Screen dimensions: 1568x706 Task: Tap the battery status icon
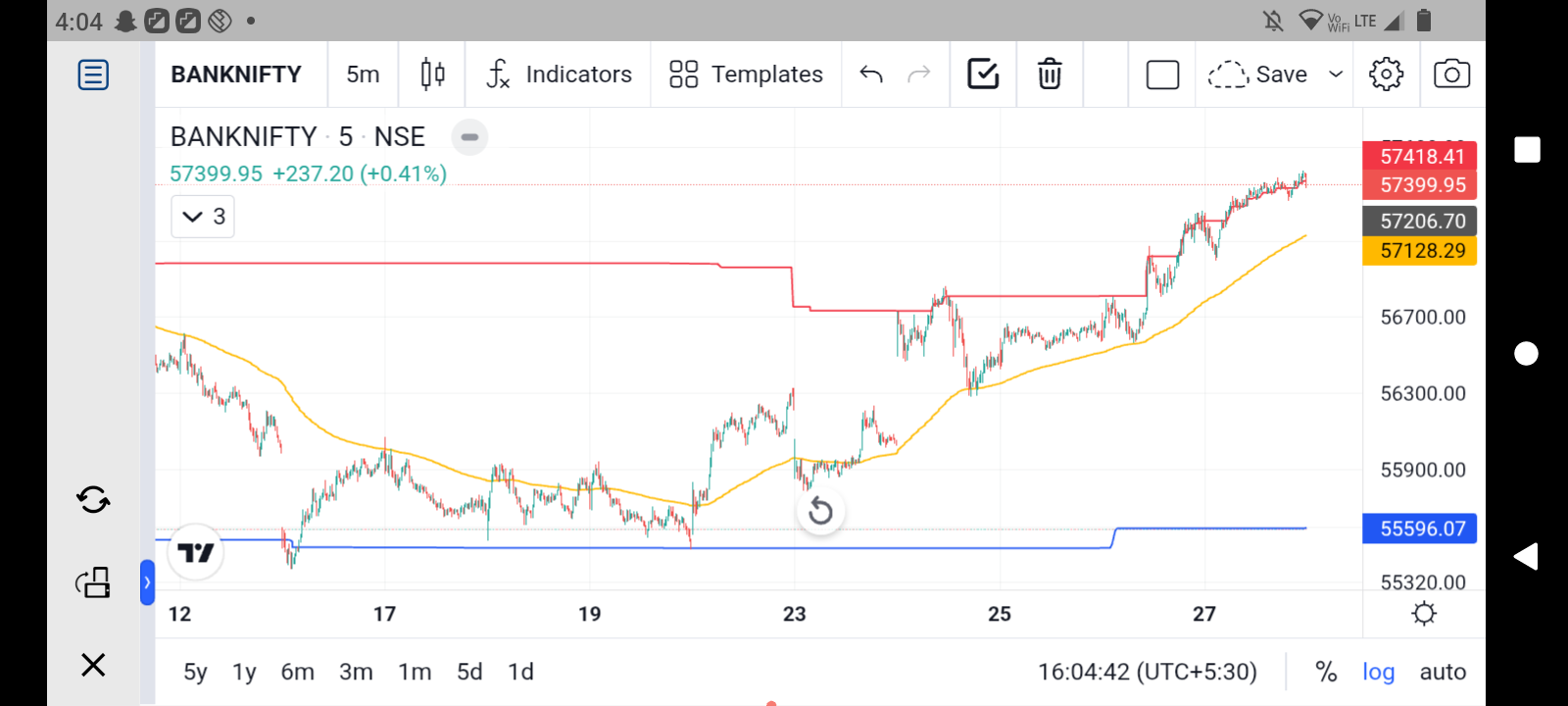click(x=1424, y=21)
